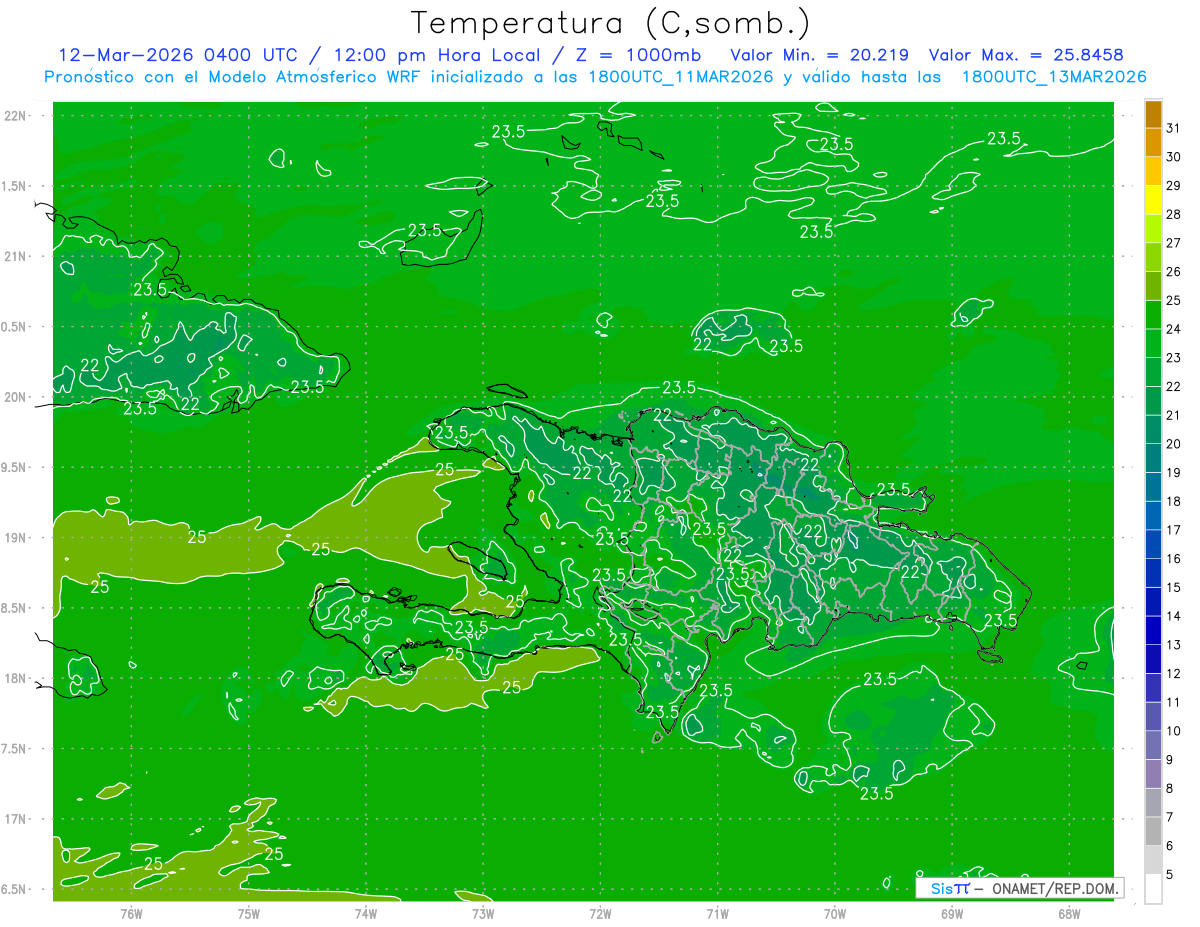Click the "18N" latitude axis label
Screen dimensions: 1200x927
point(15,678)
